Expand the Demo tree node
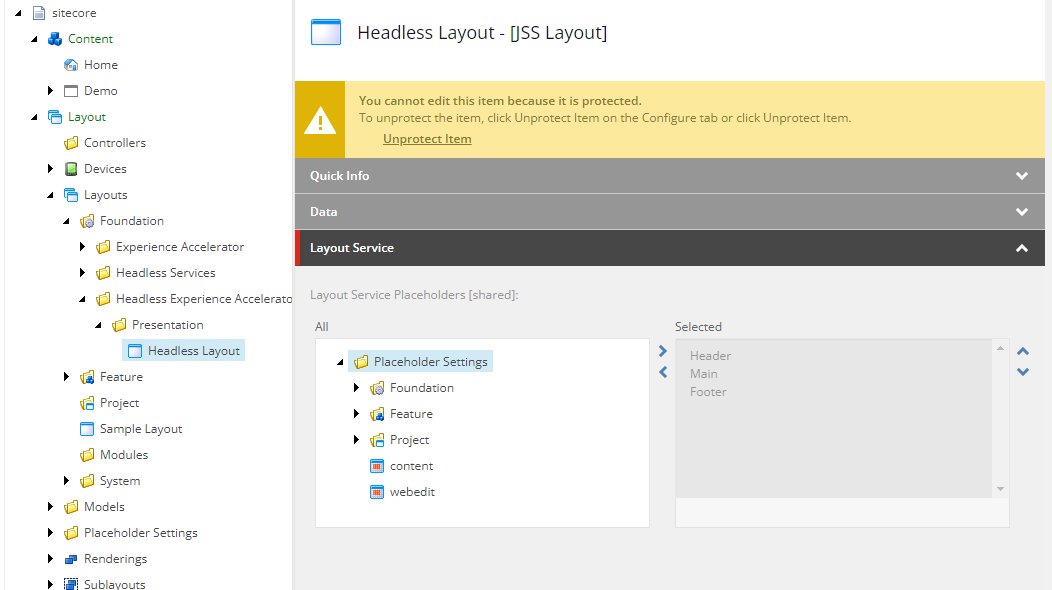 pyautogui.click(x=51, y=91)
